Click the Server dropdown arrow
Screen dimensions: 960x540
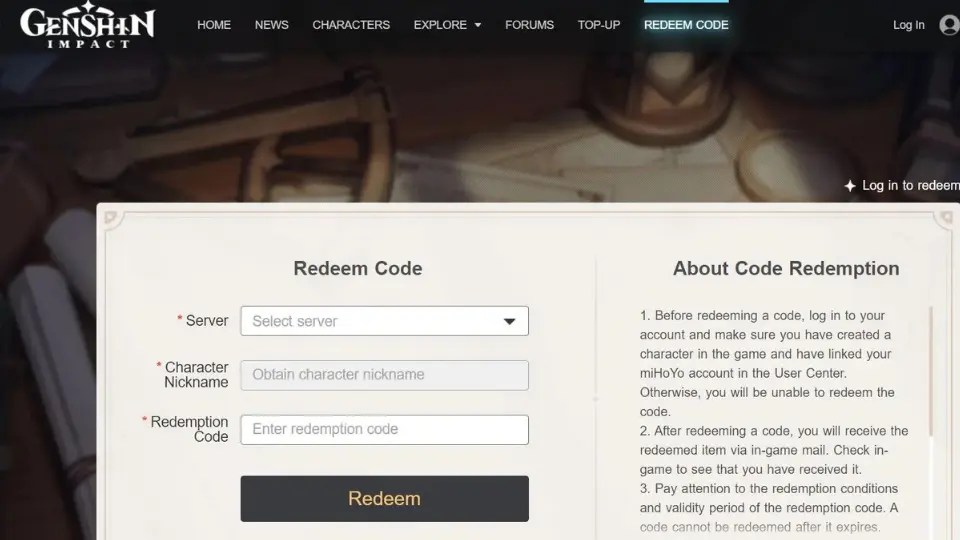point(509,321)
